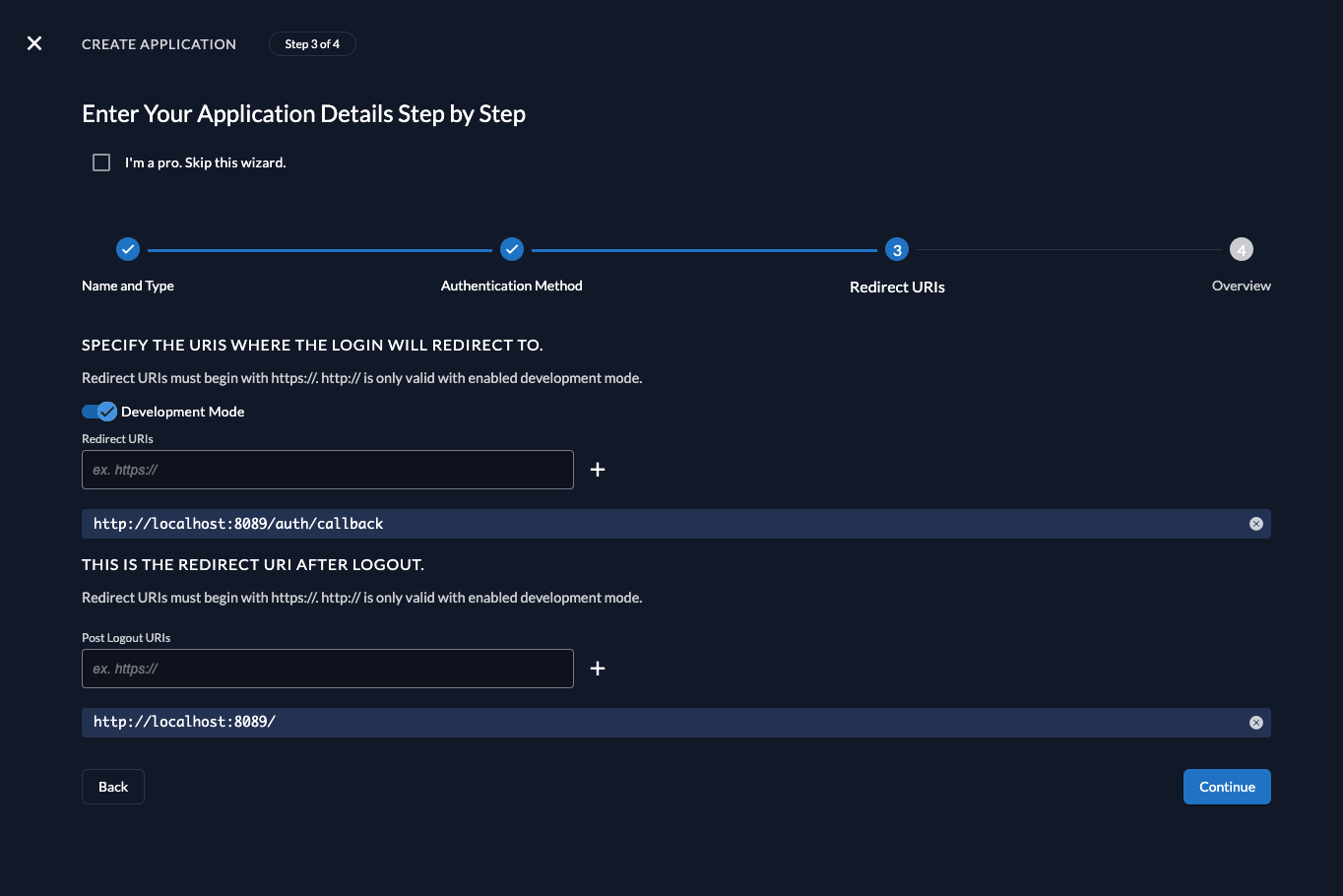Click the checkmark on the Name and Type step
The image size is (1343, 896).
point(128,249)
